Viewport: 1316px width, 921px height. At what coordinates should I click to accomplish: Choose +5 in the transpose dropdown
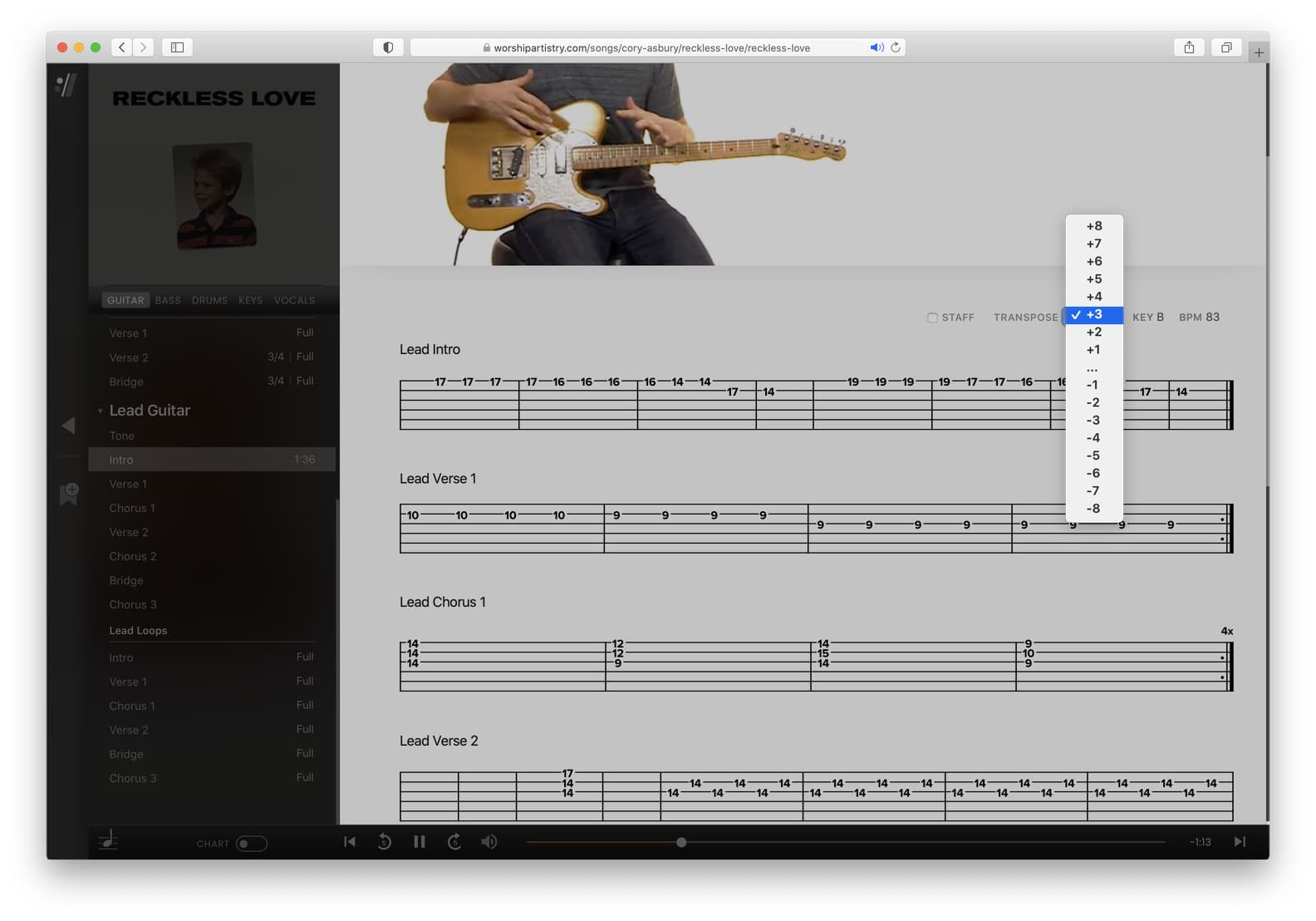1094,279
